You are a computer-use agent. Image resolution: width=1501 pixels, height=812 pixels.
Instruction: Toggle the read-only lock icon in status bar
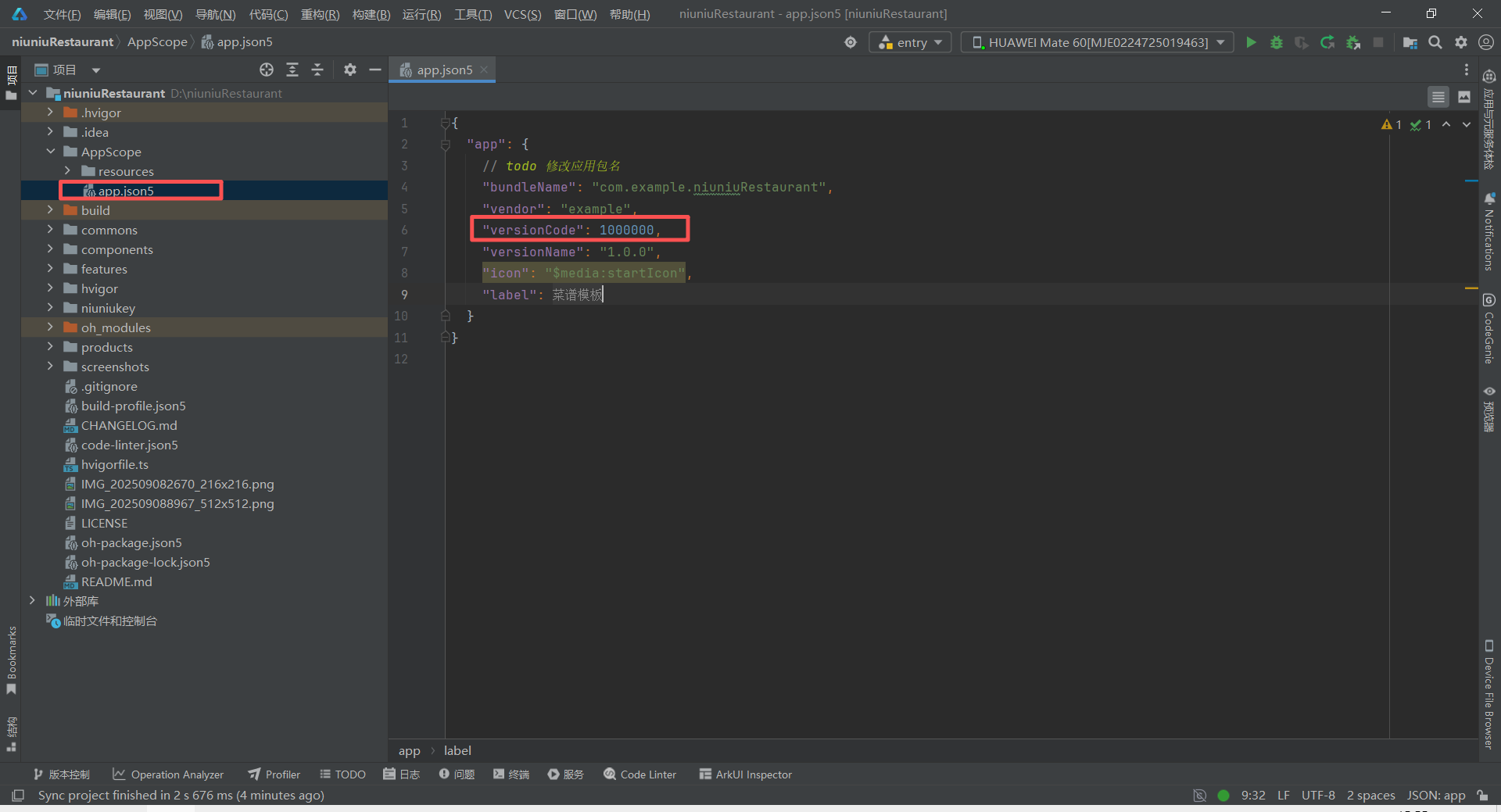1482,795
